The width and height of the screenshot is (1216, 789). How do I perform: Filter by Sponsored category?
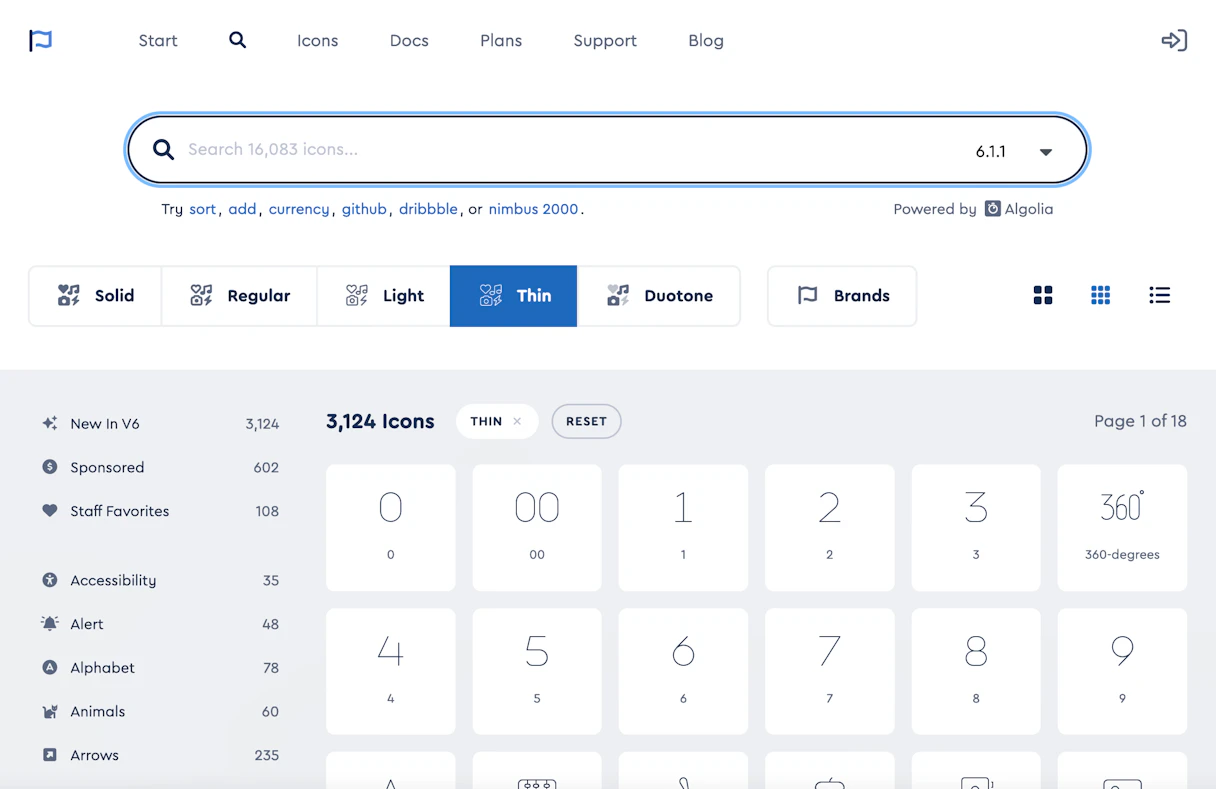pyautogui.click(x=160, y=467)
